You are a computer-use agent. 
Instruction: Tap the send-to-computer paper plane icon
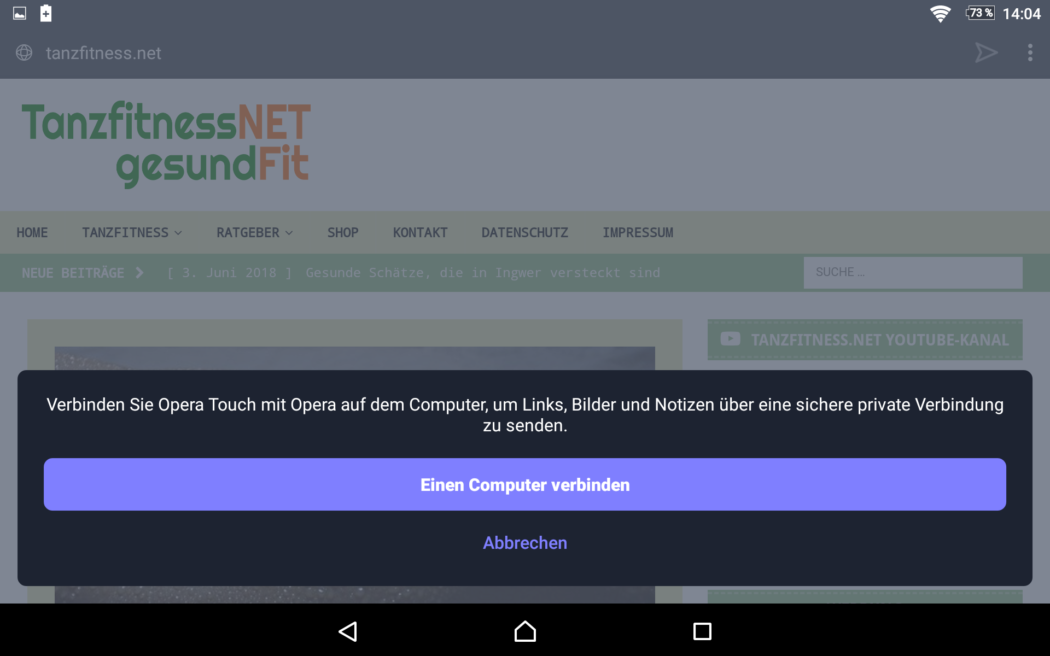[x=986, y=53]
